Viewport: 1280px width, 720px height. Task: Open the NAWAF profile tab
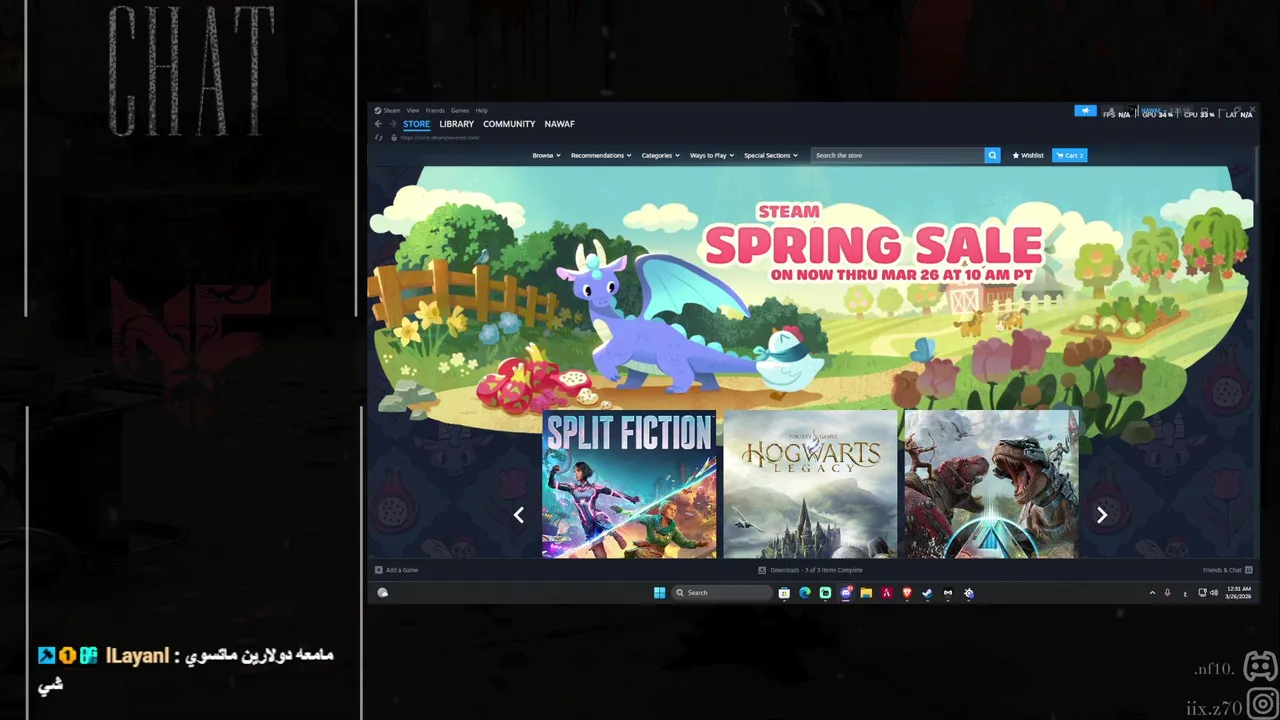coord(560,124)
